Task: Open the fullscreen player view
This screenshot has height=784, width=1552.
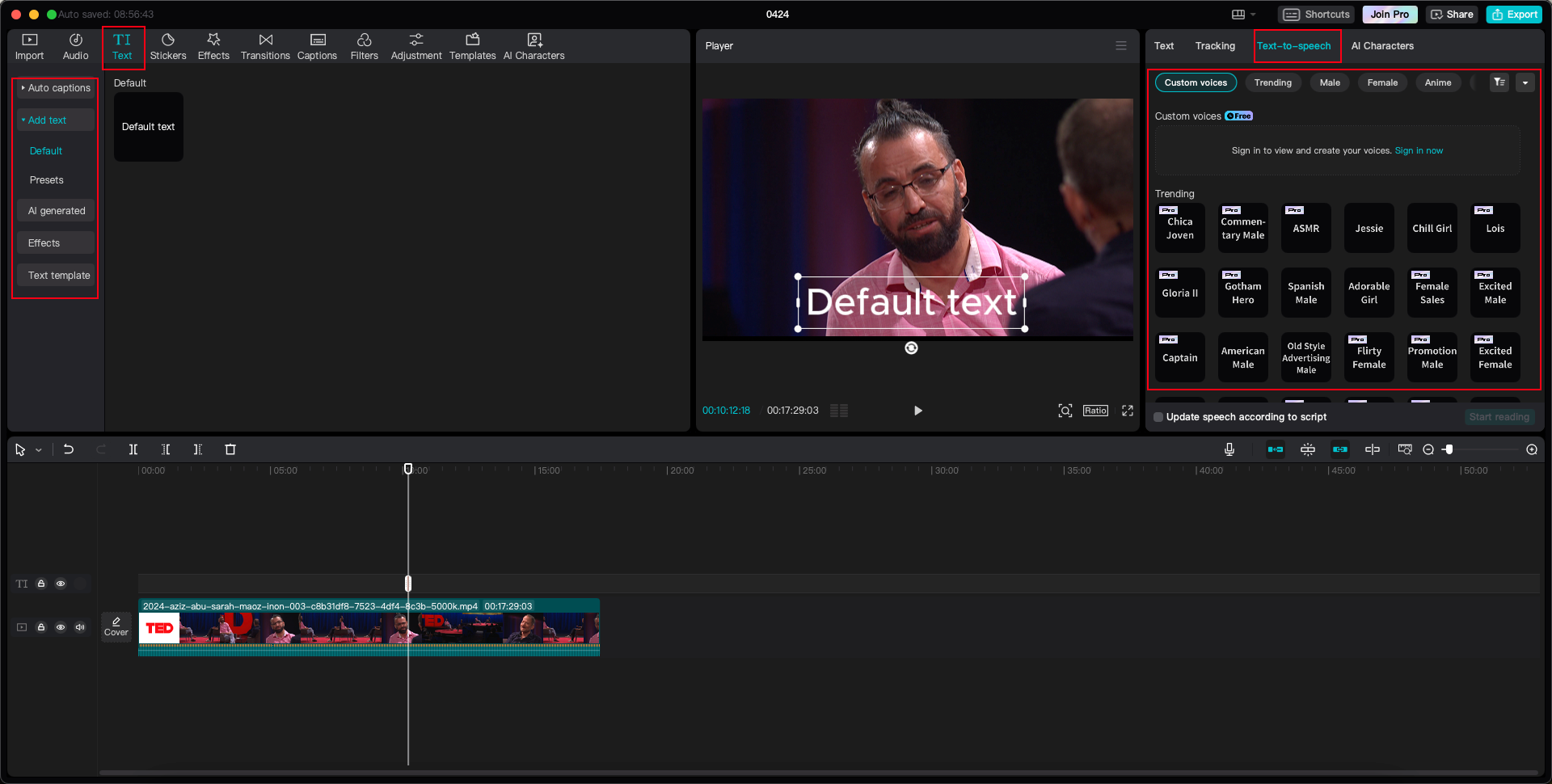Action: tap(1128, 411)
